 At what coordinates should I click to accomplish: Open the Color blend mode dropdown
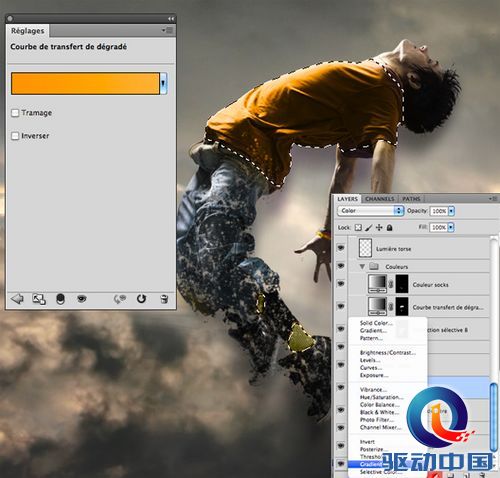[x=371, y=211]
